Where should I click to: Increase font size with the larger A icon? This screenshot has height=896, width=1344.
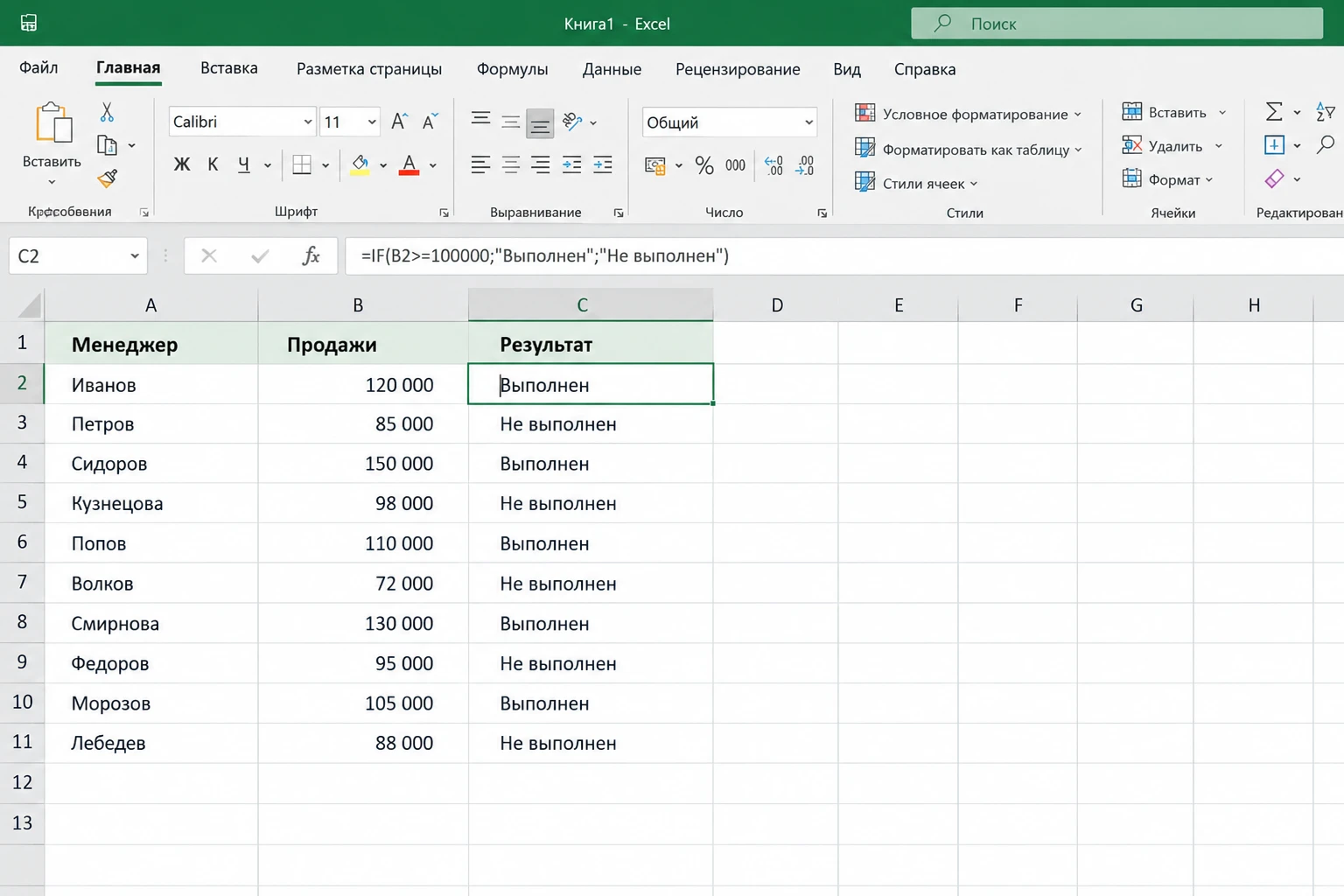[x=399, y=122]
